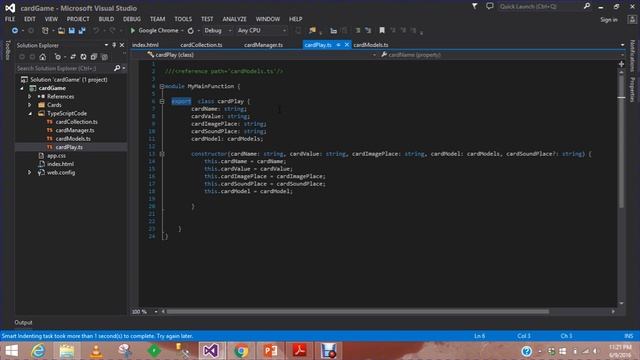Click the notifications flag icon in title bar

click(x=475, y=6)
